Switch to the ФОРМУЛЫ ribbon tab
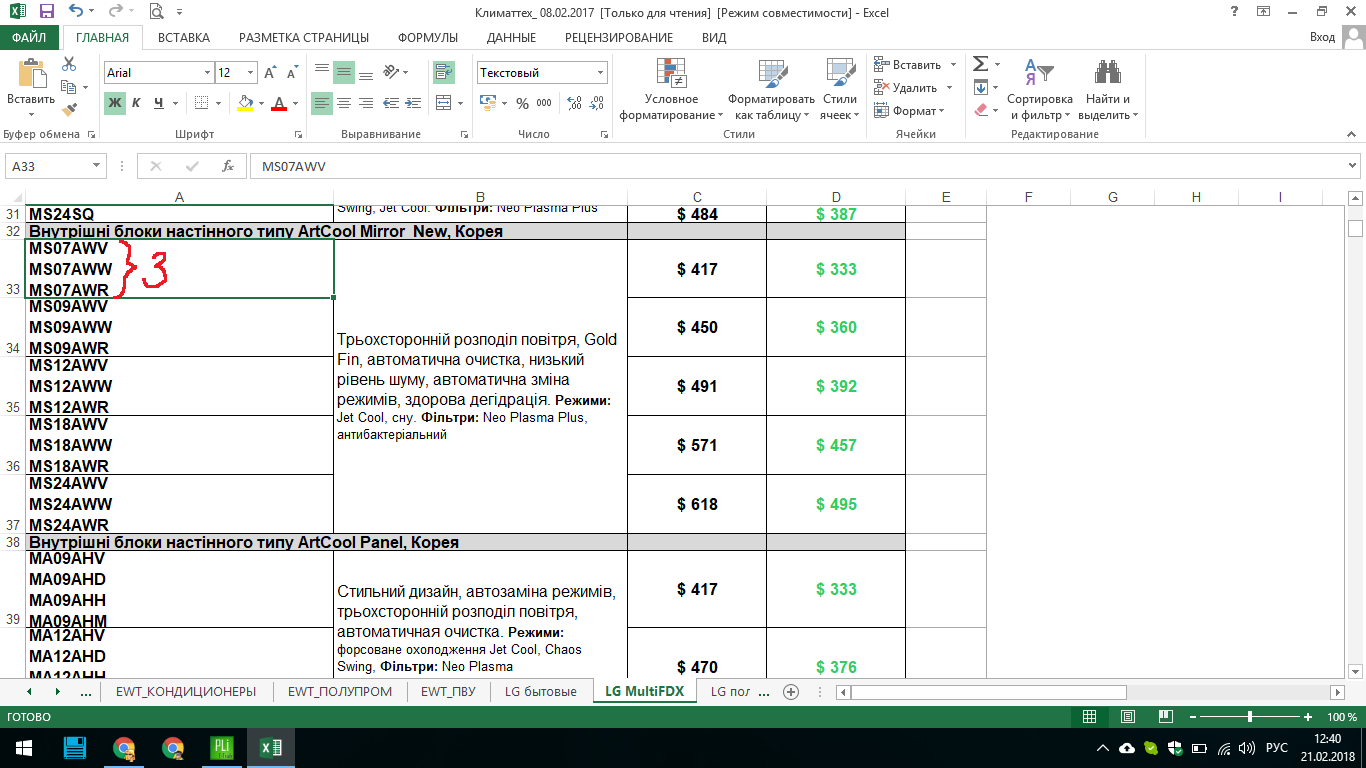 tap(428, 37)
